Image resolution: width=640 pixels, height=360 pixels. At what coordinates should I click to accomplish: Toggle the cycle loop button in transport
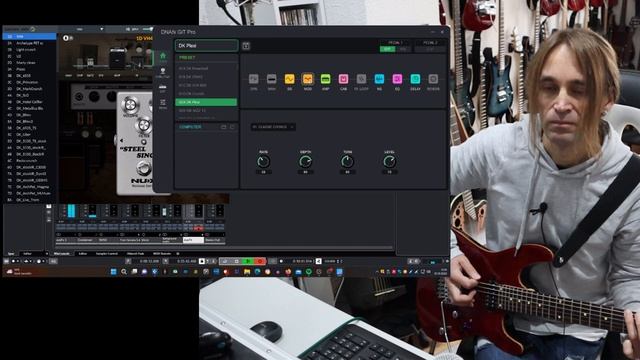[x=225, y=261]
